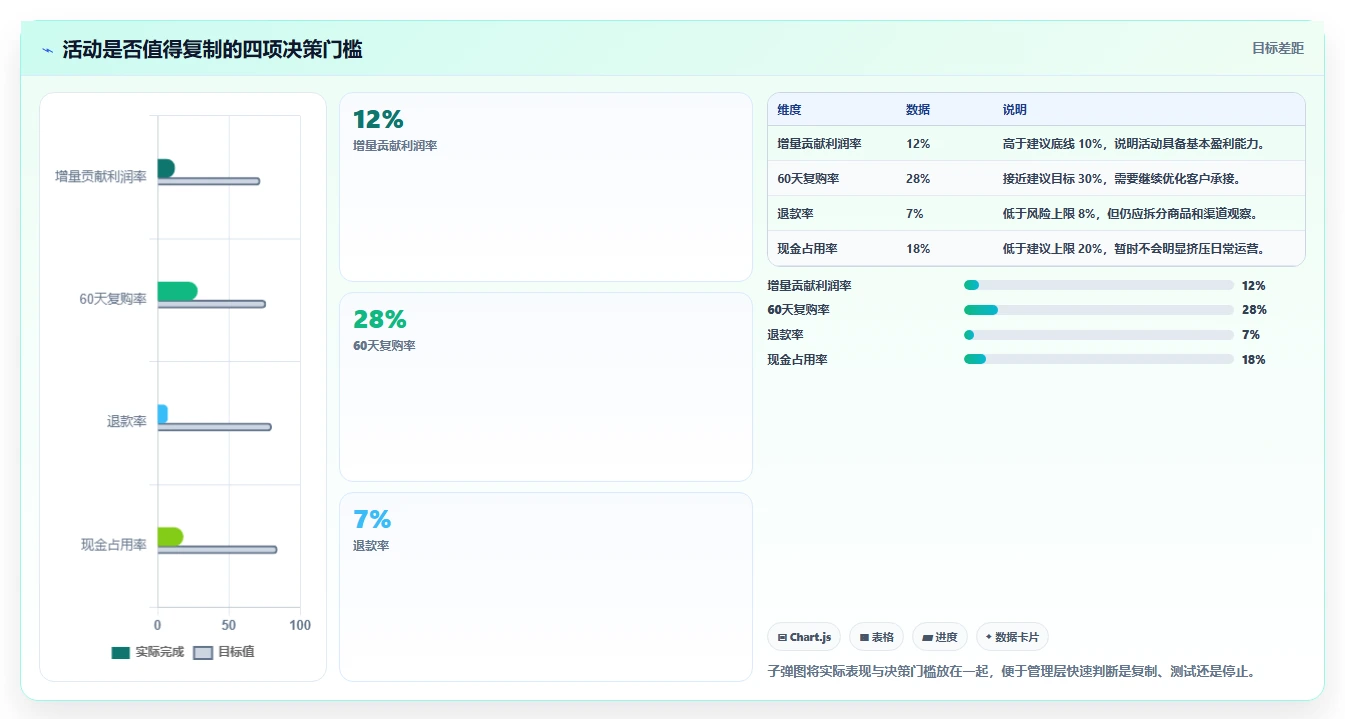Screen dimensions: 1345x719
Task: Select the 60天复购率 table row cell
Action: [808, 179]
